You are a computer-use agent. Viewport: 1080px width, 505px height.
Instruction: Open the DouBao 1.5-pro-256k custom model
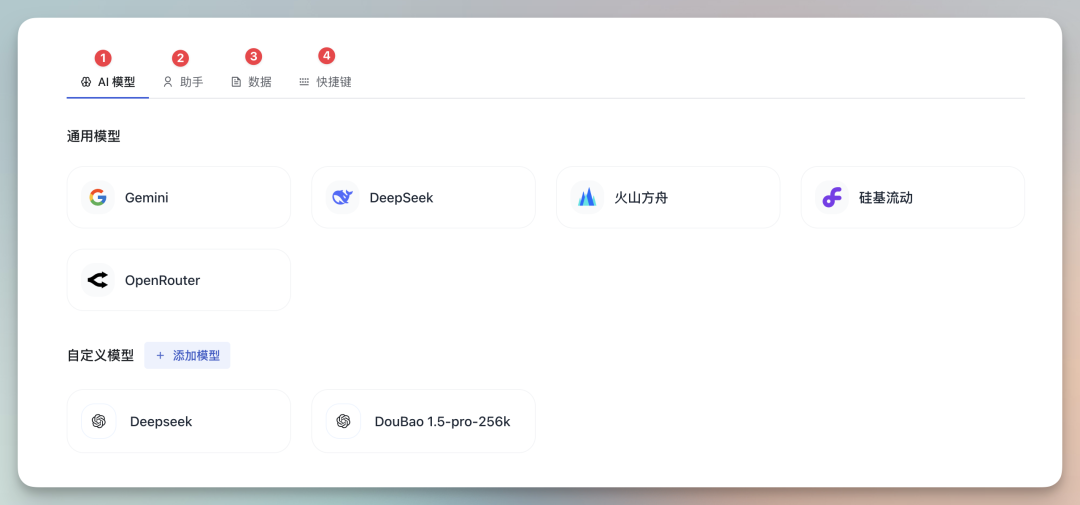(x=423, y=421)
